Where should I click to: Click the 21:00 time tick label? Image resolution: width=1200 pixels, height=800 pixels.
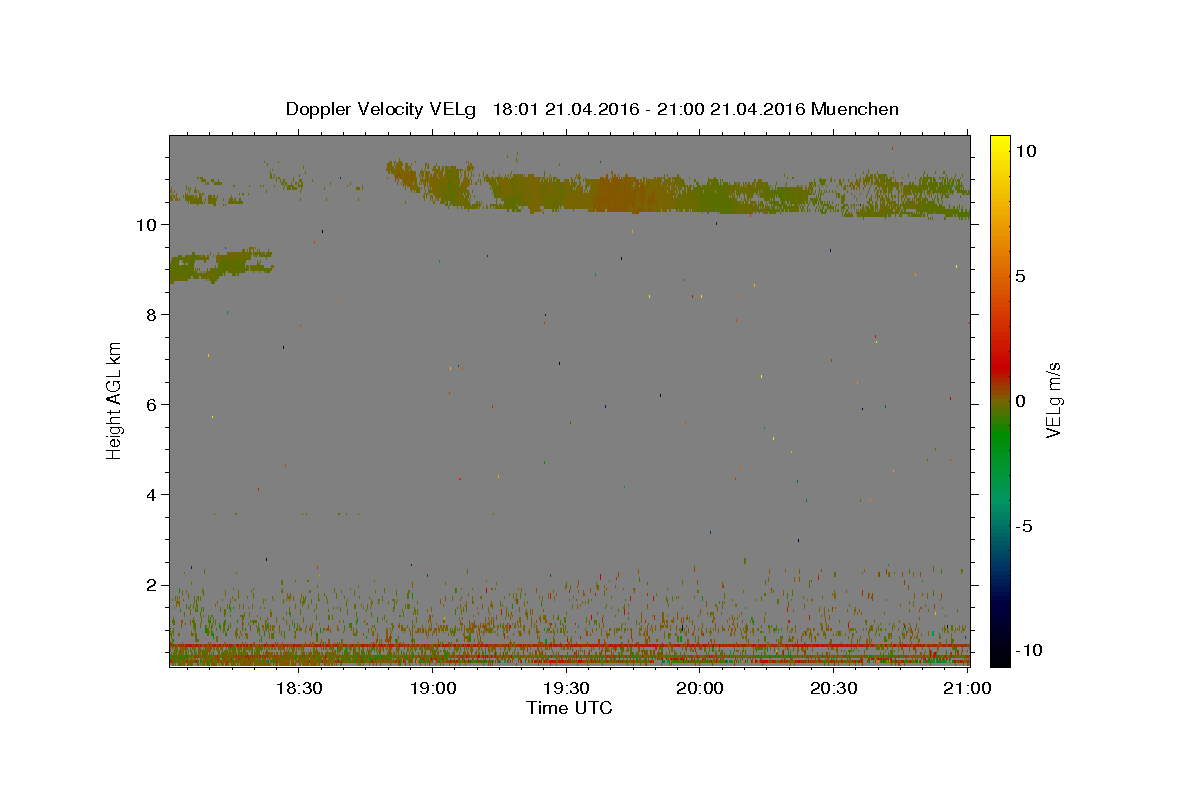pos(968,688)
